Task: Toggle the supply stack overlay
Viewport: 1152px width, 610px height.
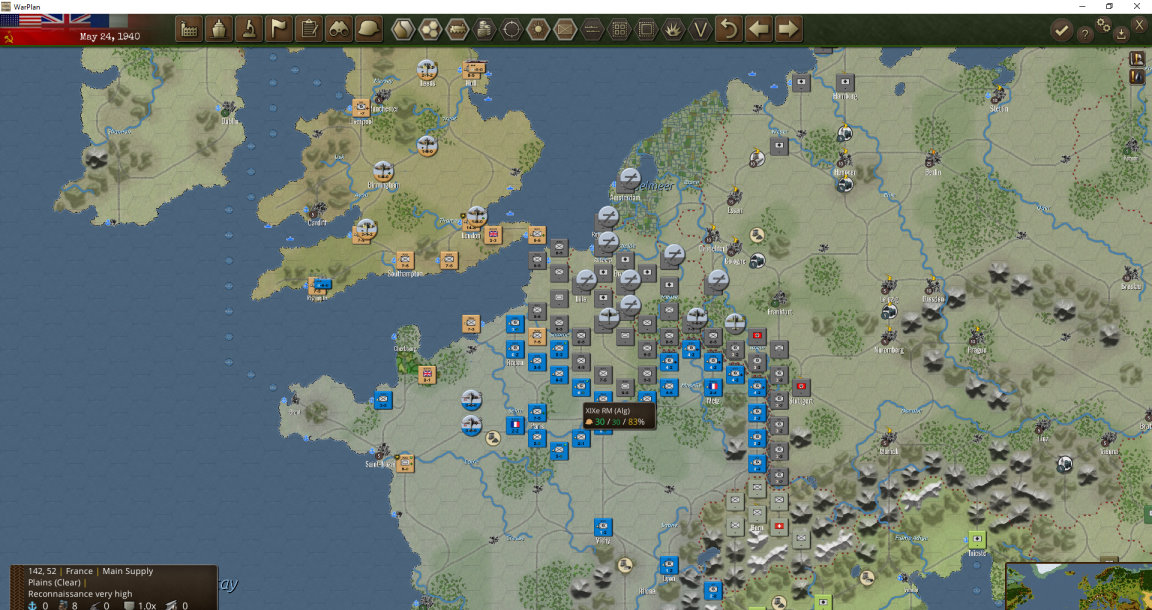Action: (x=484, y=29)
